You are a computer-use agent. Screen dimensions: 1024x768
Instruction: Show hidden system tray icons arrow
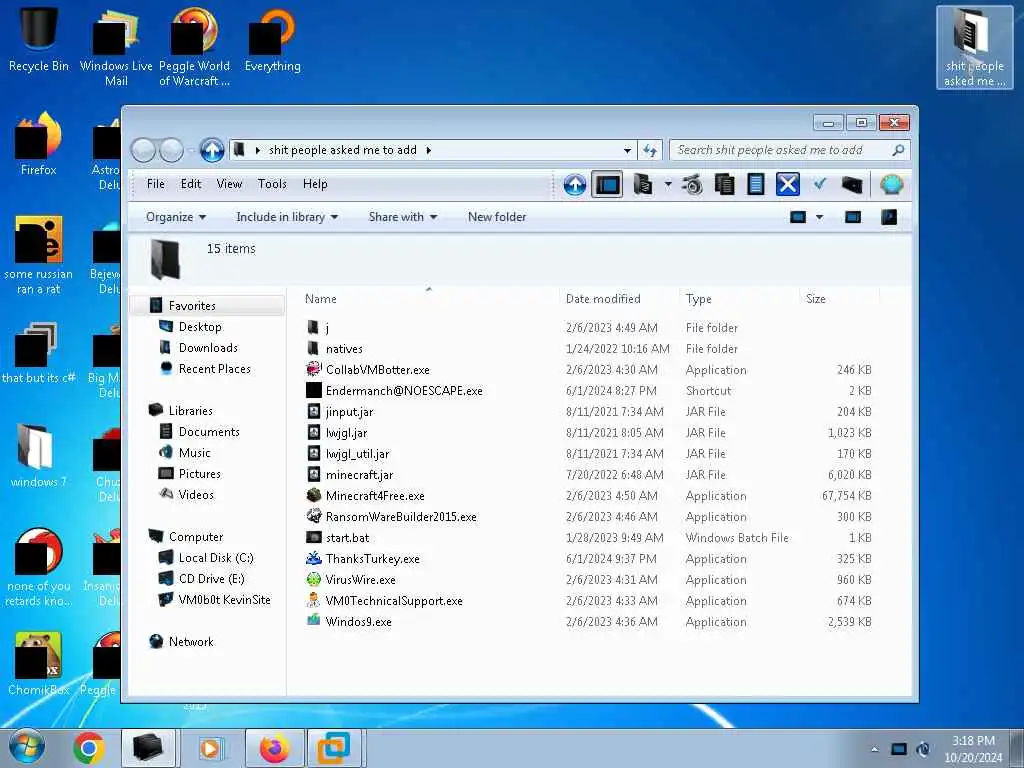click(874, 749)
